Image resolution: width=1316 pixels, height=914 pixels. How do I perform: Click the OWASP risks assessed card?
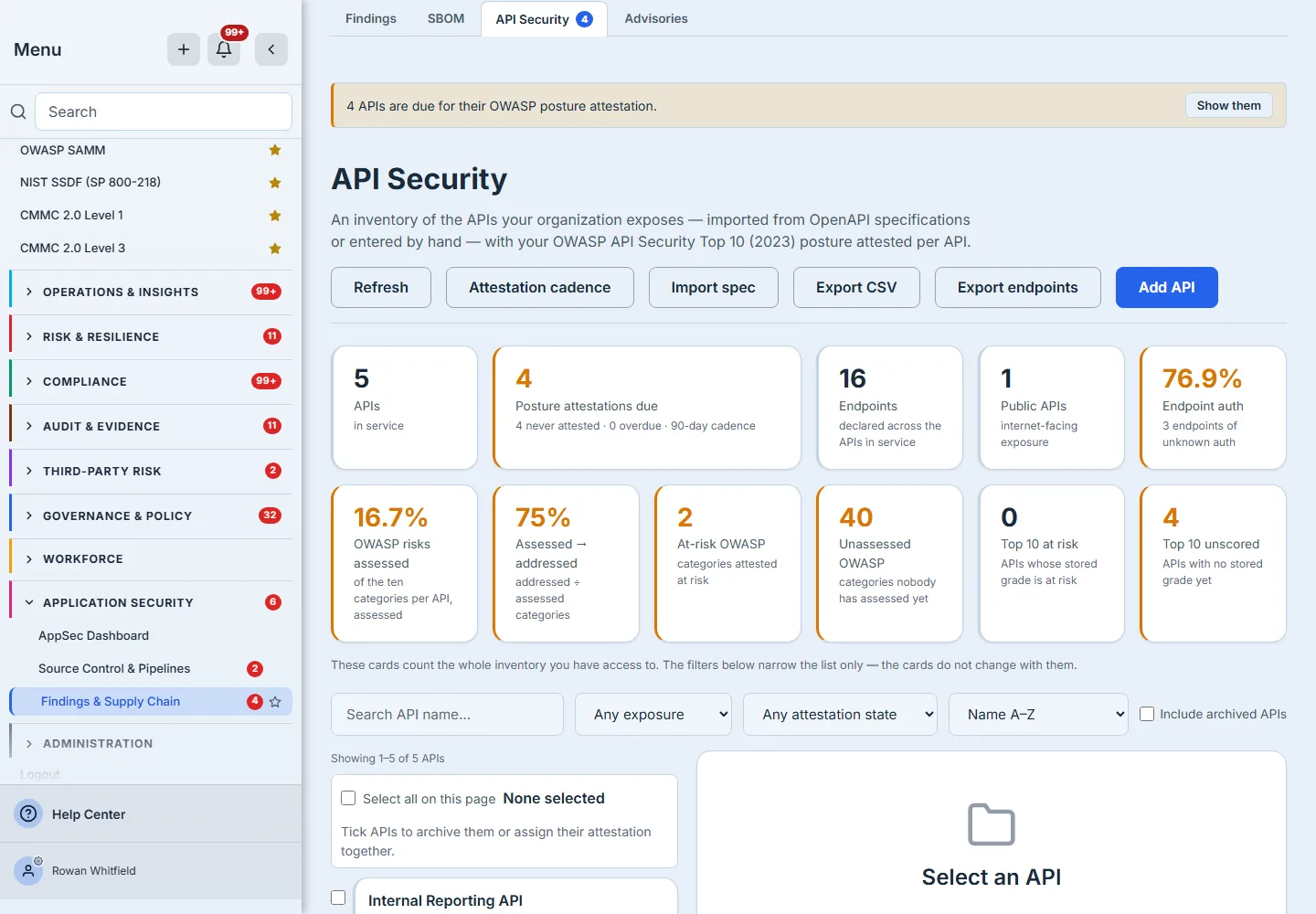pos(405,563)
